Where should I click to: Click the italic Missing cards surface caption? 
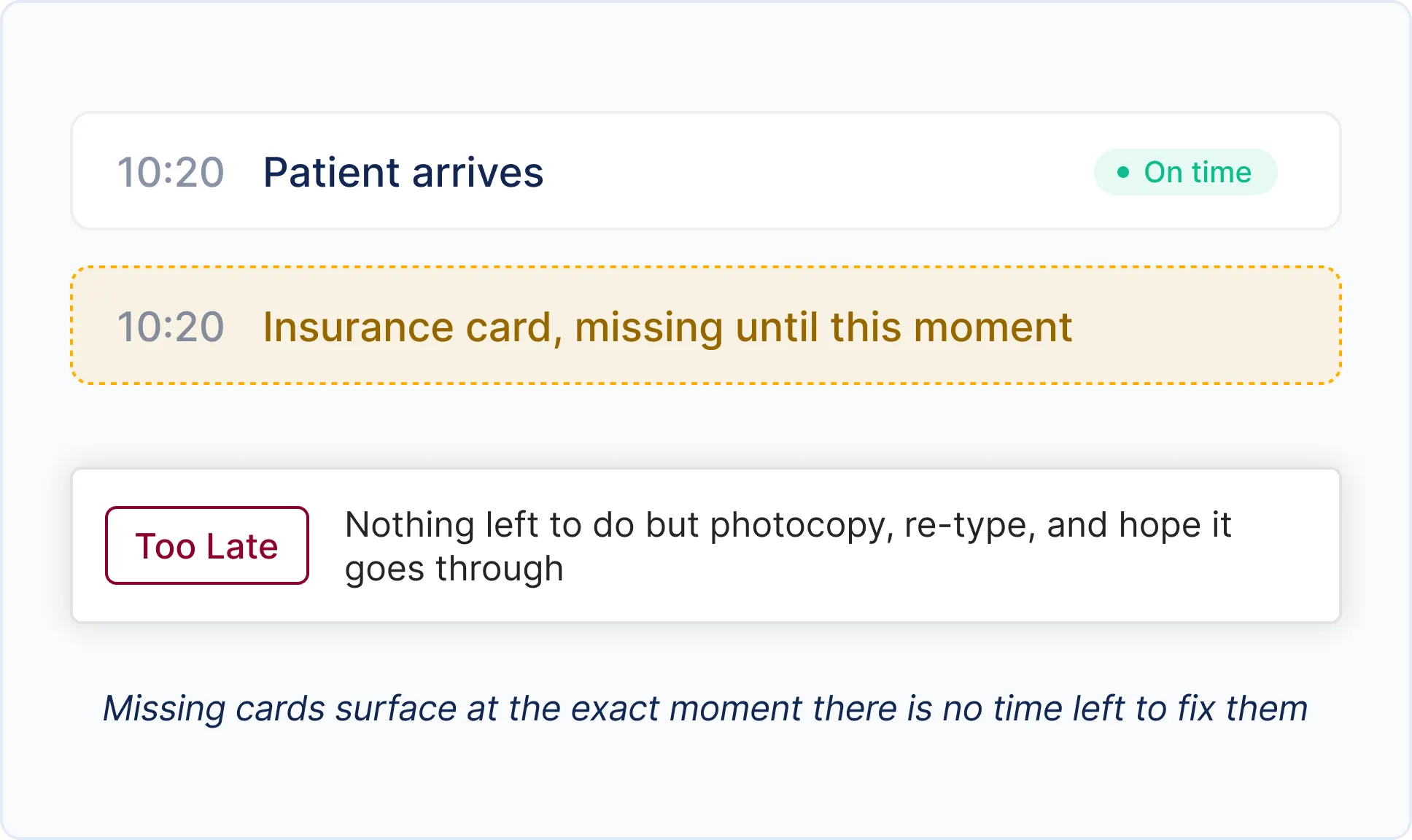click(x=705, y=709)
